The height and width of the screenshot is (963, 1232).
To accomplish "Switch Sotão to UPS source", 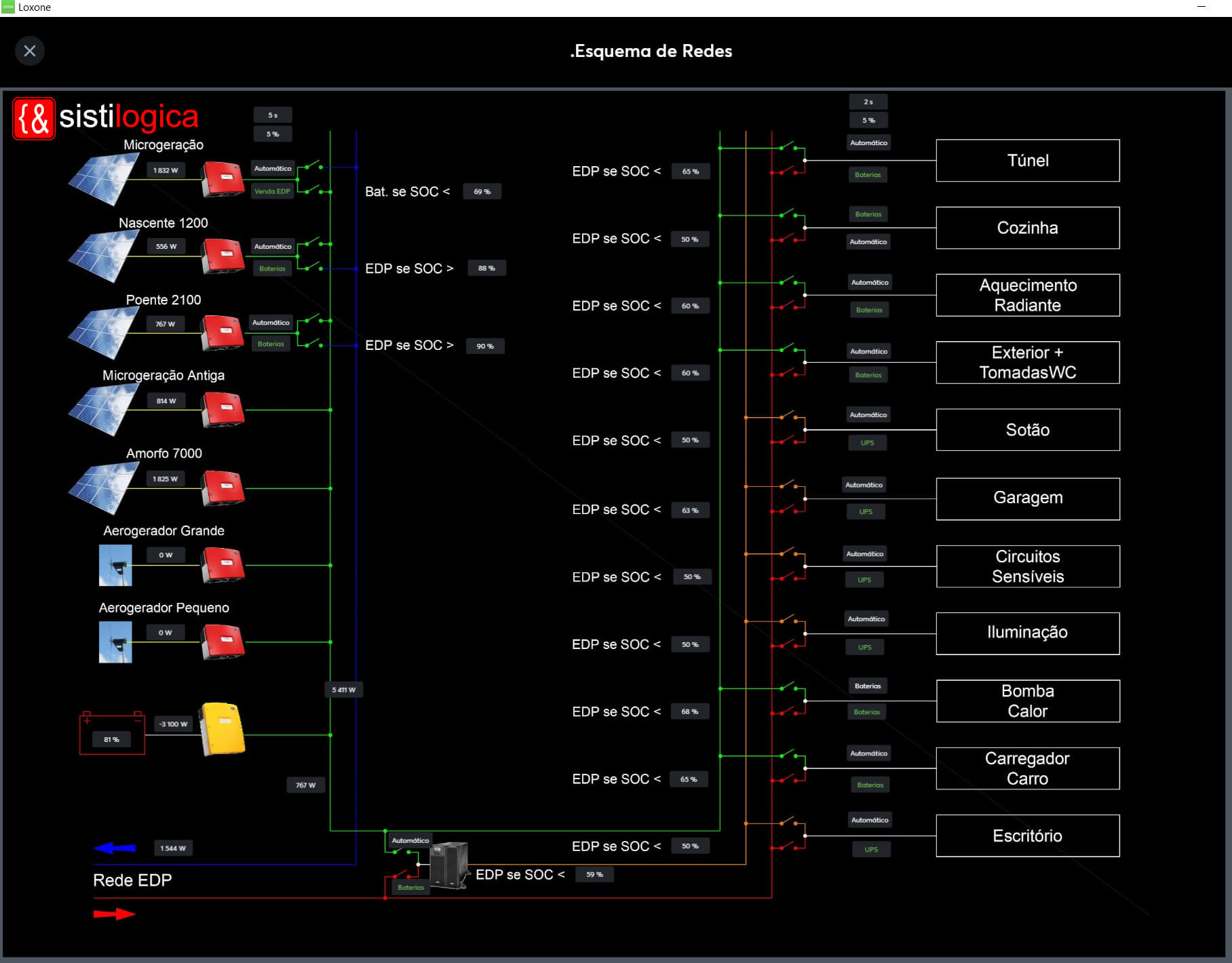I will 867,443.
